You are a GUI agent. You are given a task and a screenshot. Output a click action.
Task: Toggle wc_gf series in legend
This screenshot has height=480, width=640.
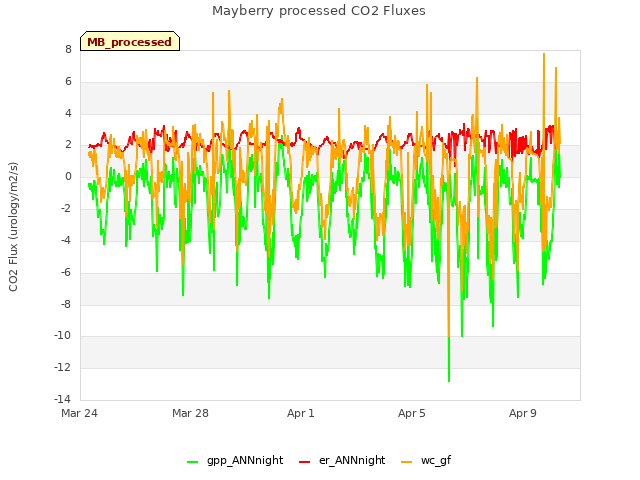point(427,460)
